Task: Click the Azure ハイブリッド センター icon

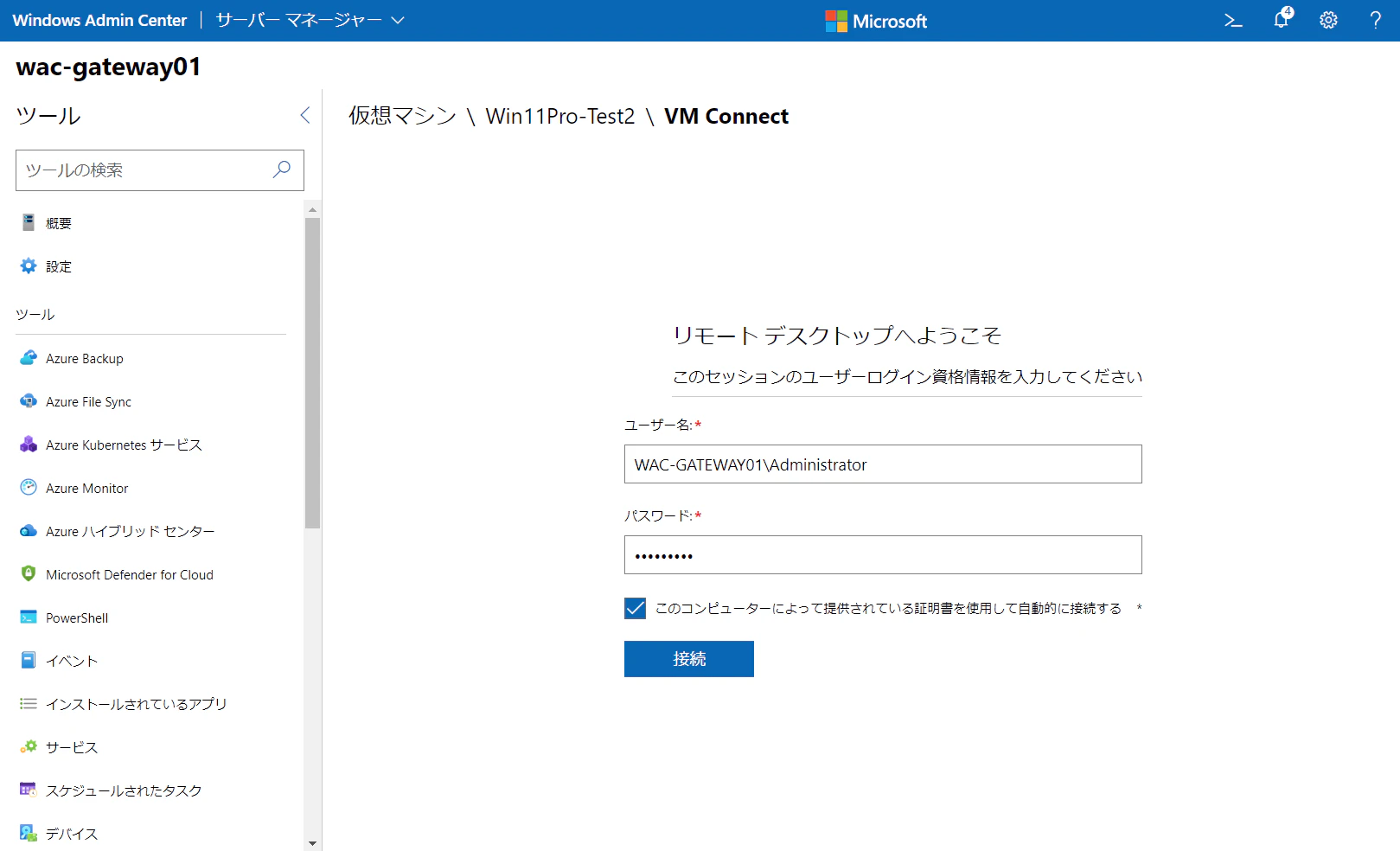Action: [29, 530]
